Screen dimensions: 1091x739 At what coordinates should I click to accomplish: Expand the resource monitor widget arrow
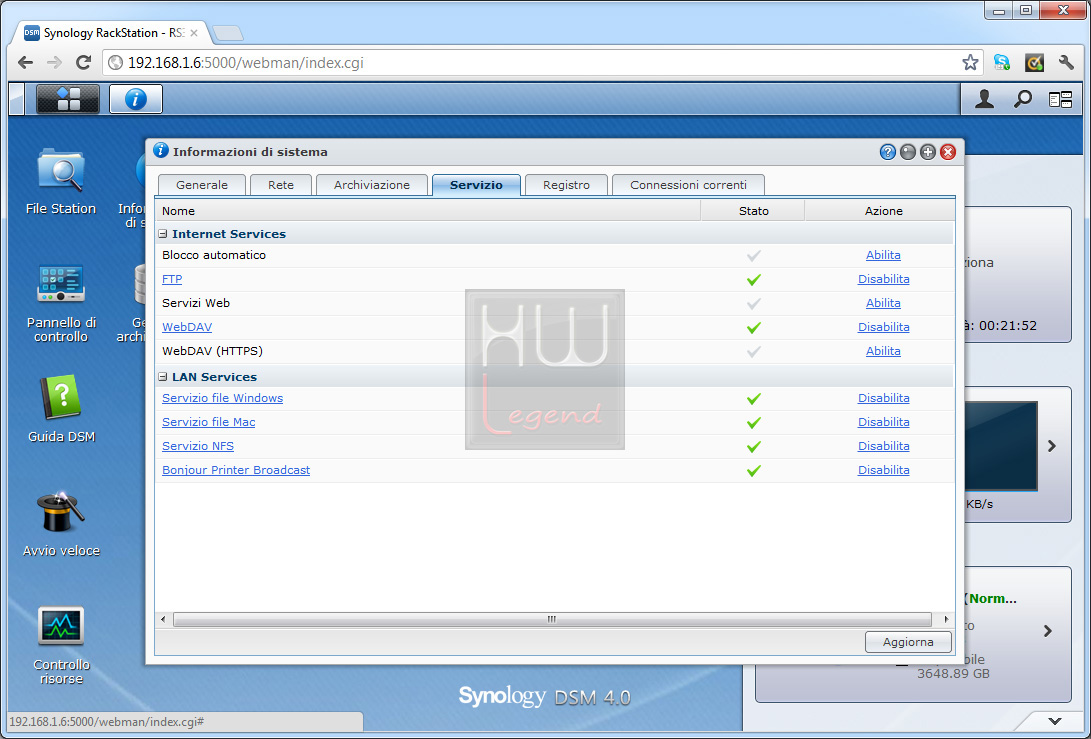(x=1051, y=446)
